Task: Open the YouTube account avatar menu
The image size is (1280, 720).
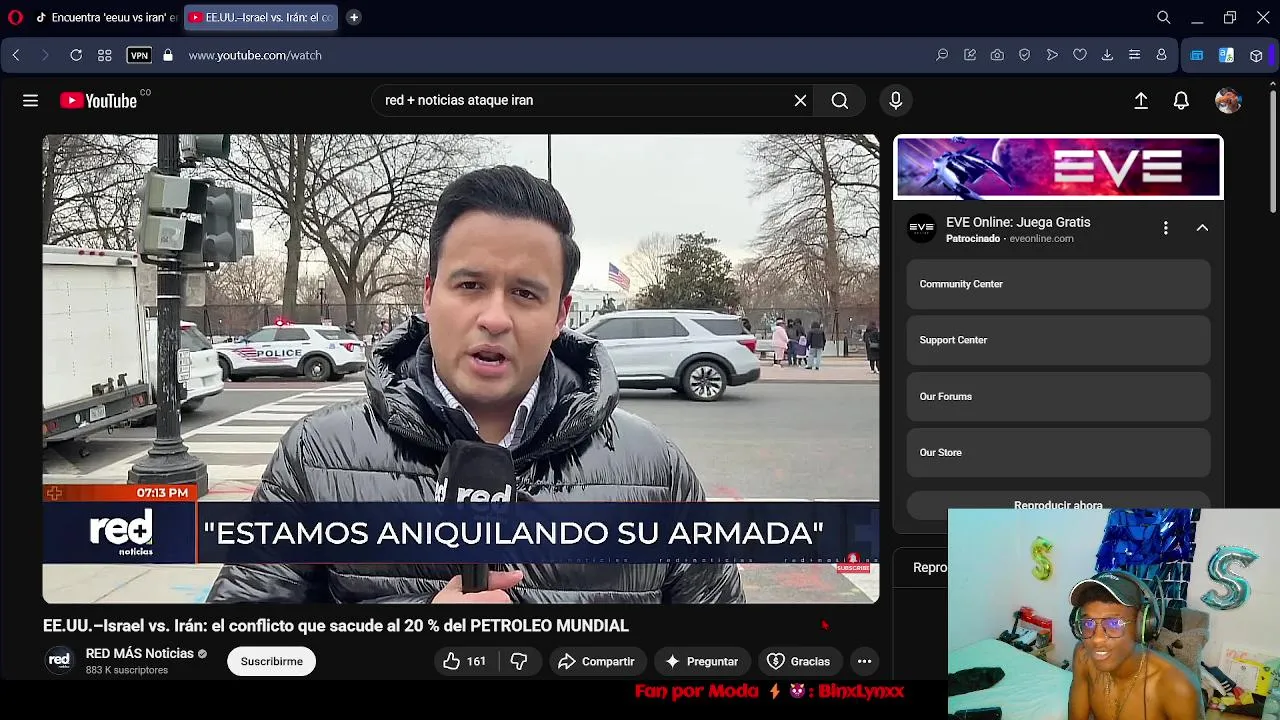Action: coord(1228,100)
